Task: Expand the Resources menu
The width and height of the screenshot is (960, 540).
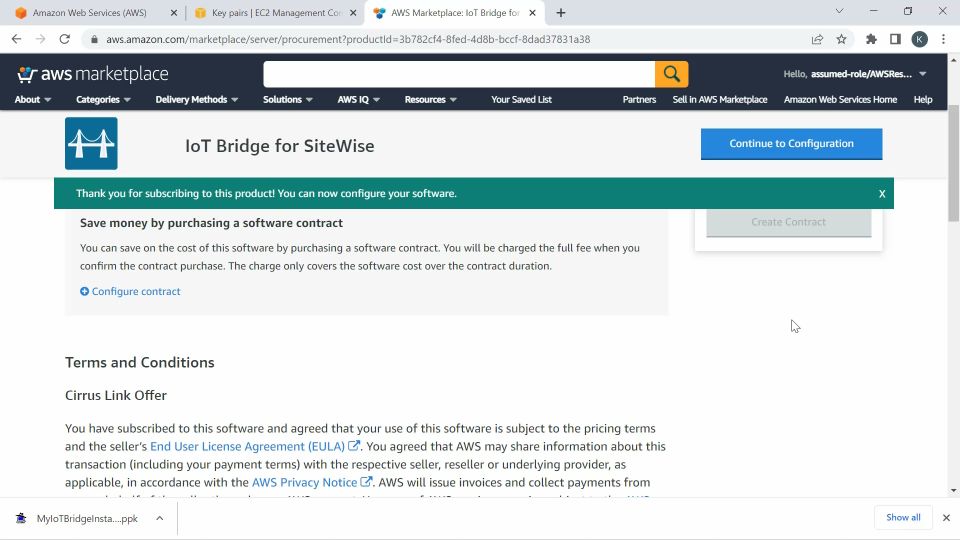Action: tap(430, 99)
